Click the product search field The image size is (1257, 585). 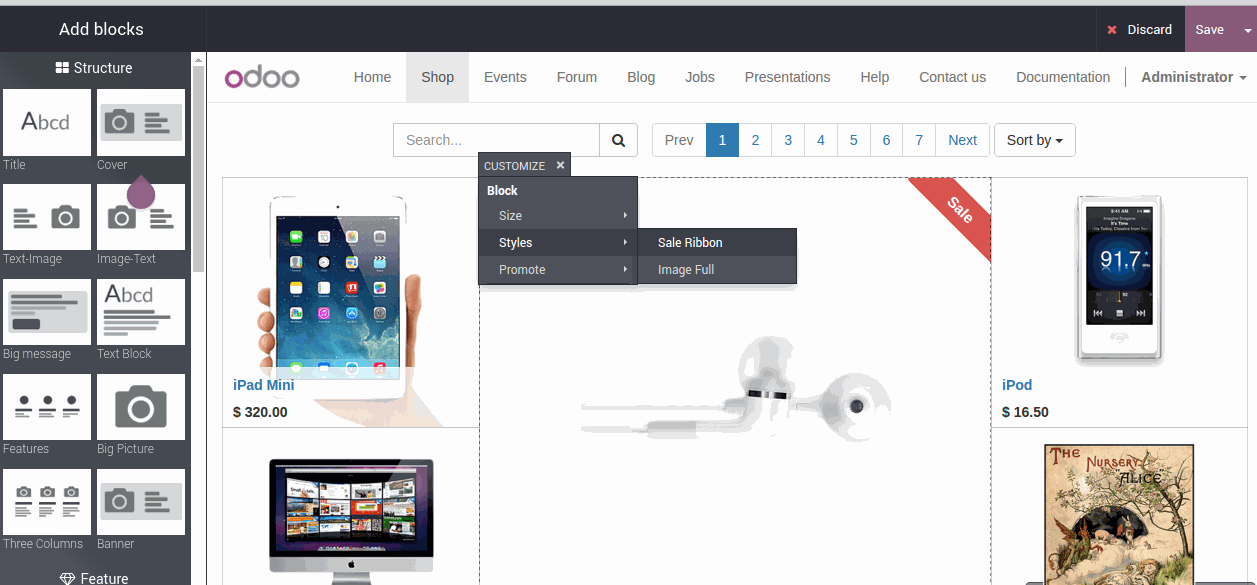click(496, 140)
